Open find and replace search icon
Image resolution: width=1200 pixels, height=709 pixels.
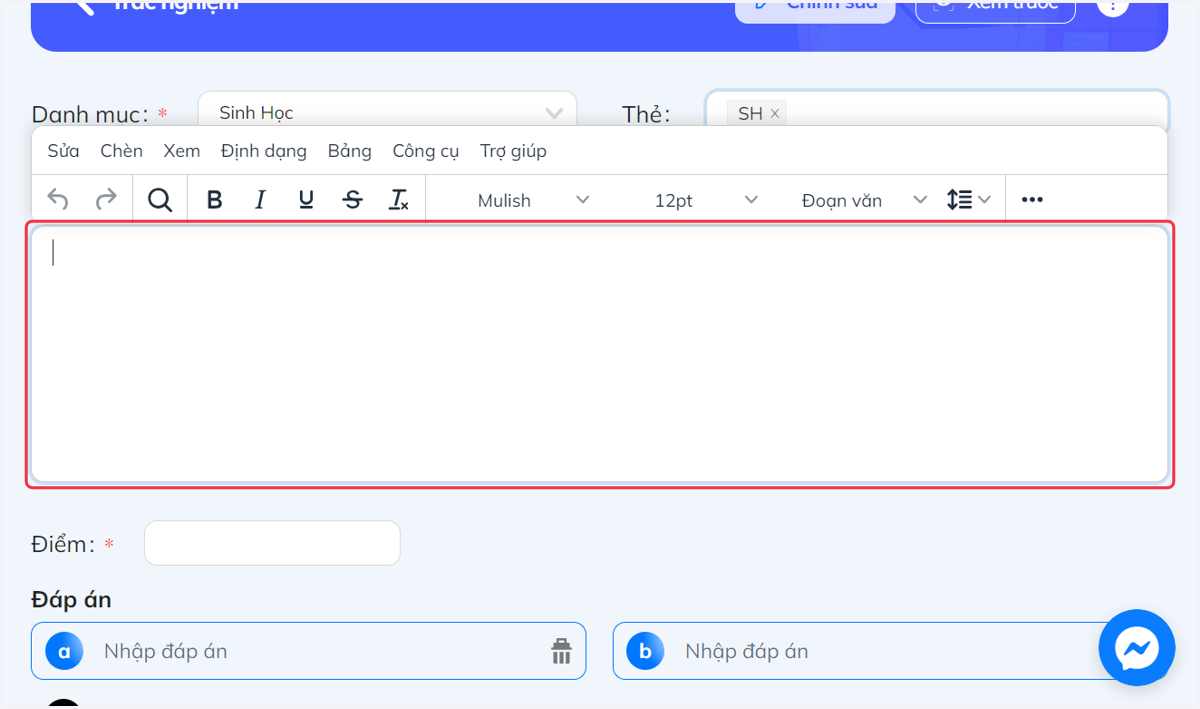[160, 200]
